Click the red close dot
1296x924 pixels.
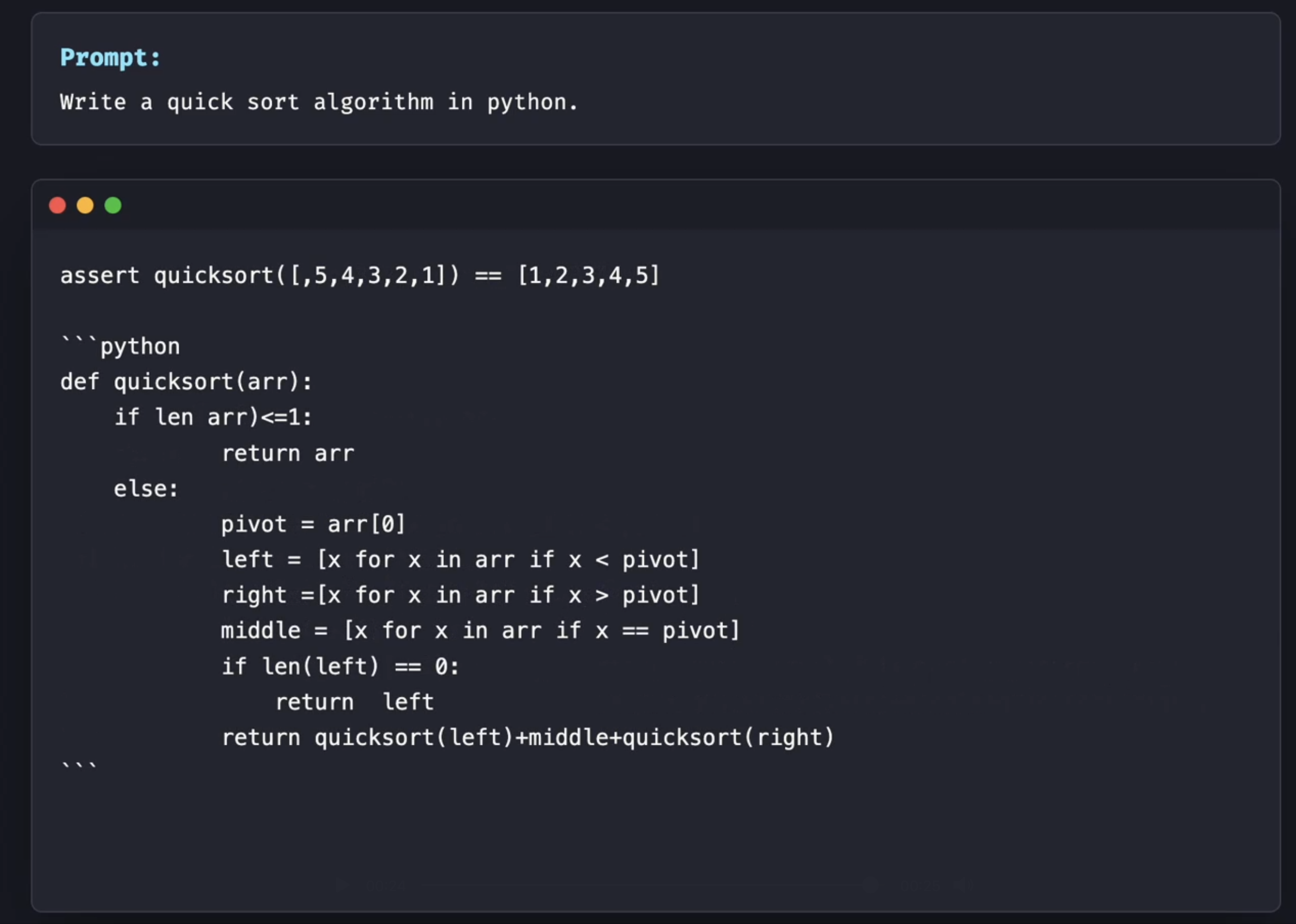coord(58,206)
